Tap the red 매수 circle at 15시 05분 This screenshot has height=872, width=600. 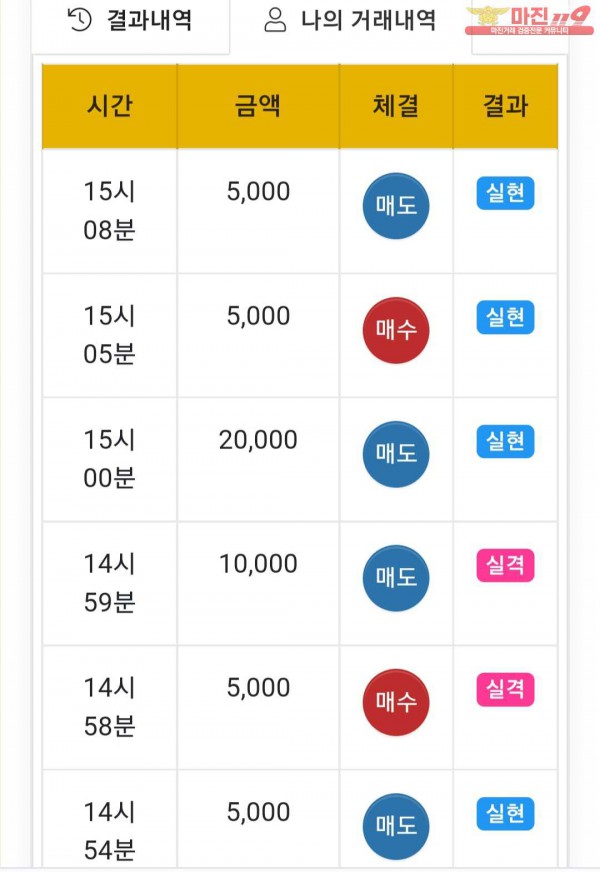(x=395, y=329)
